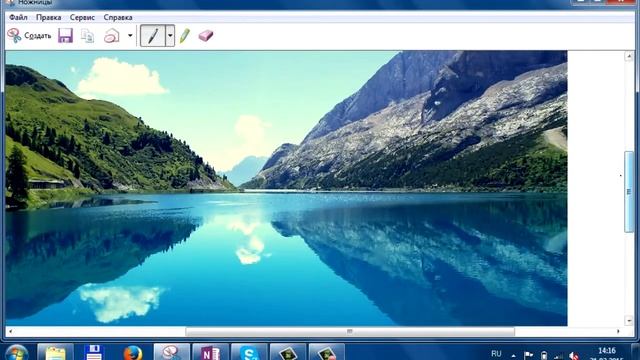Send the snip by email icon
Viewport: 640px width, 360px height.
pyautogui.click(x=111, y=36)
